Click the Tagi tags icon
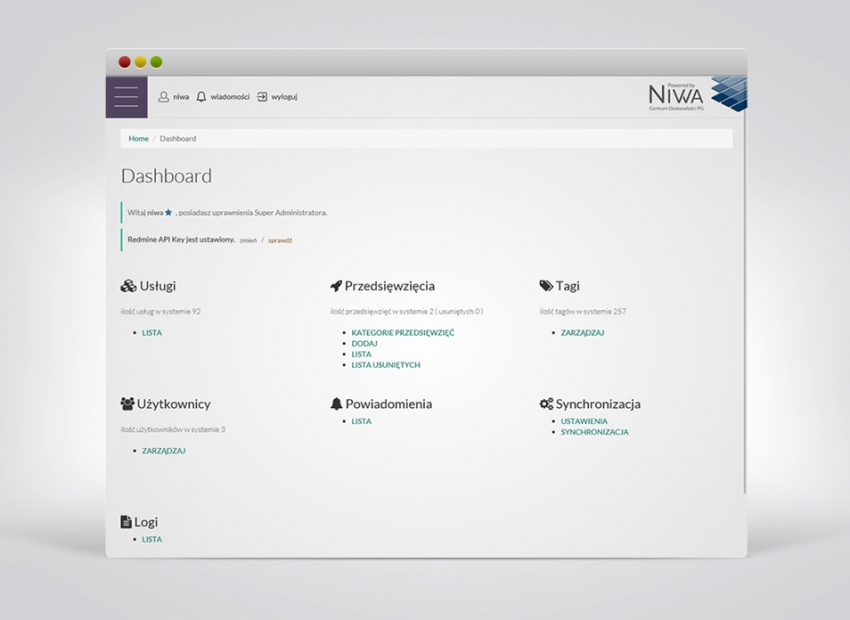The image size is (850, 620). click(x=546, y=286)
